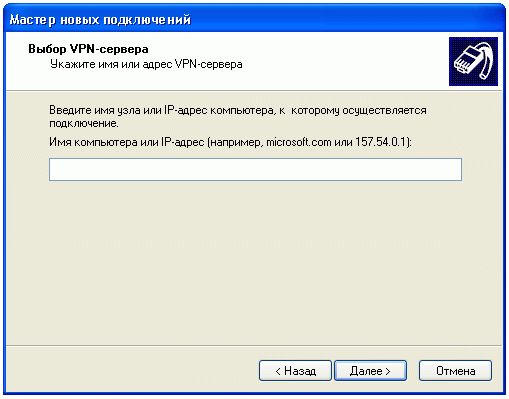This screenshot has width=509, height=399.
Task: Click the Выбор VPN-сервера heading
Action: (88, 49)
